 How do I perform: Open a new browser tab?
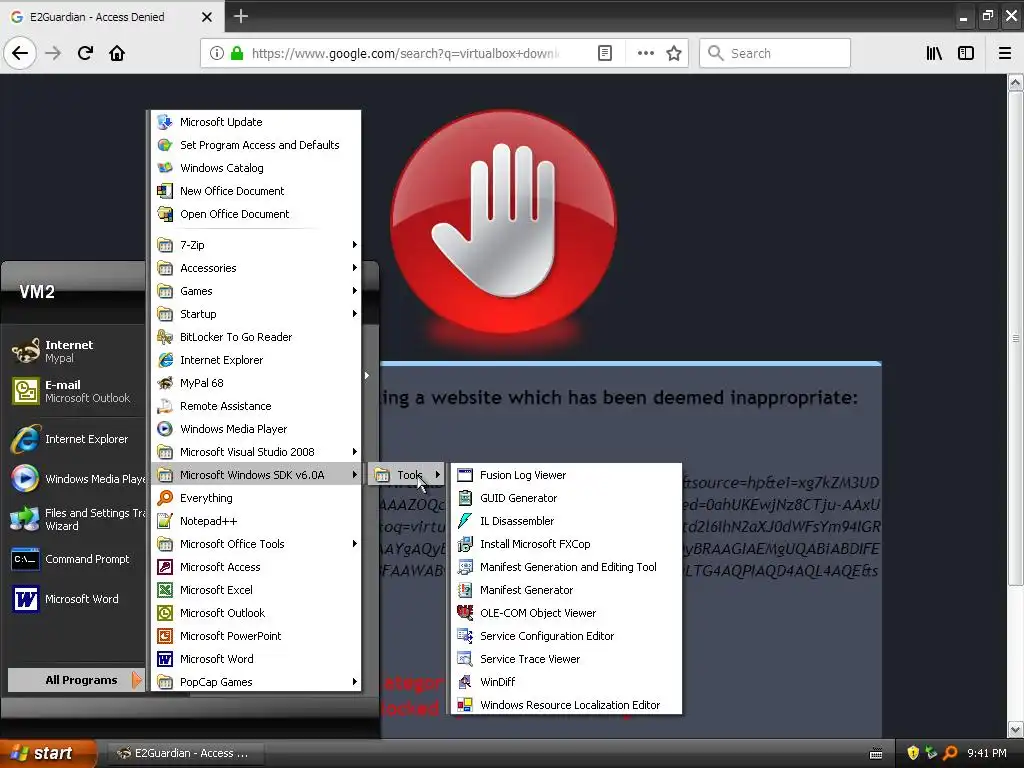[x=241, y=16]
